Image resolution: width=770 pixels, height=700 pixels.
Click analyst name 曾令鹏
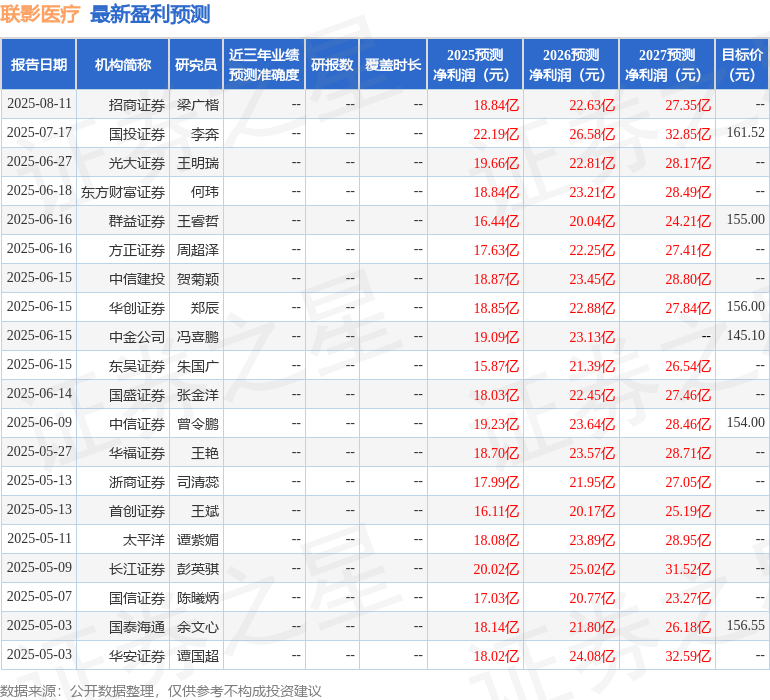point(197,424)
